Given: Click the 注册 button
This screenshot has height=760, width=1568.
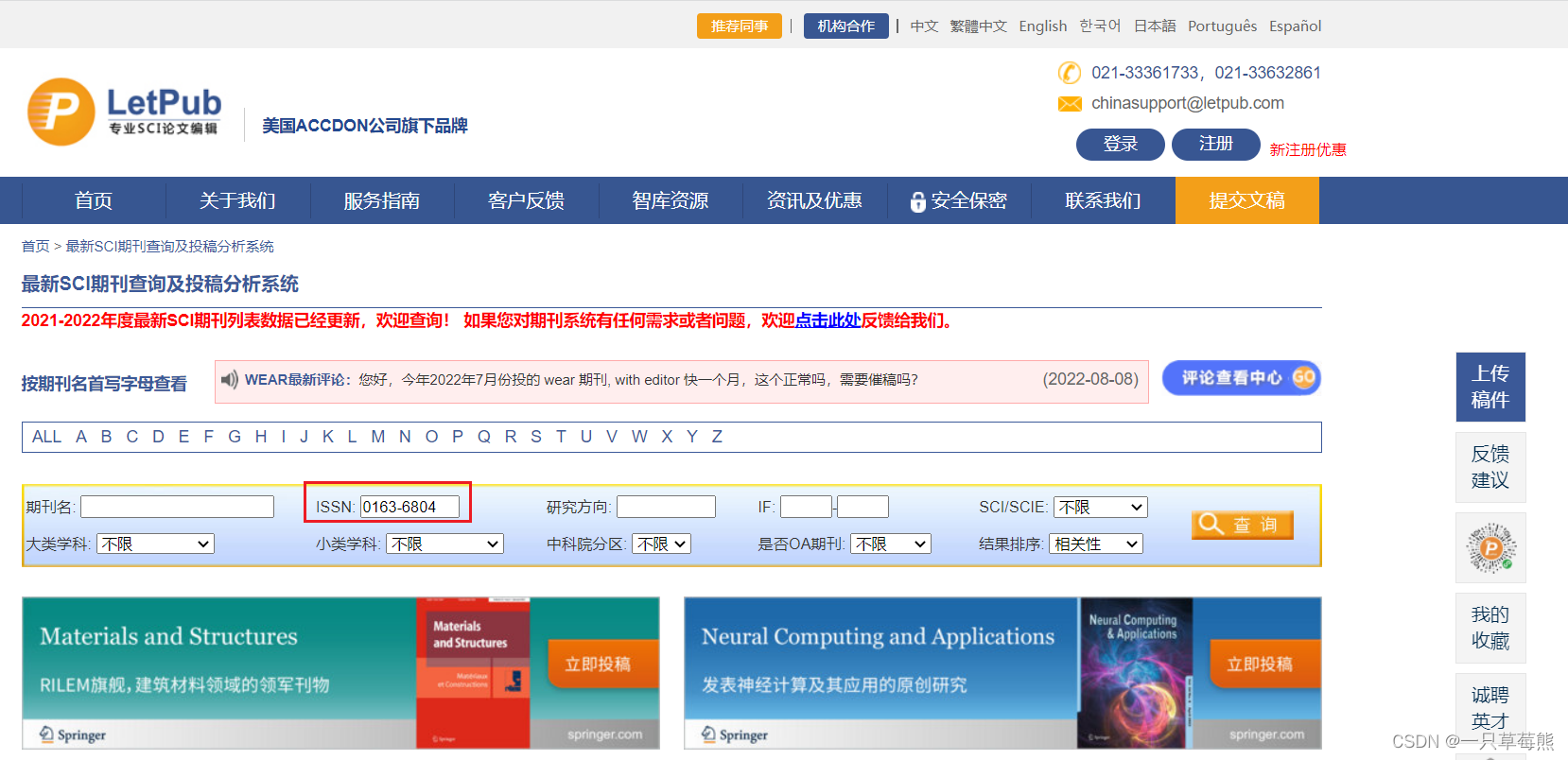Looking at the screenshot, I should (x=1216, y=145).
